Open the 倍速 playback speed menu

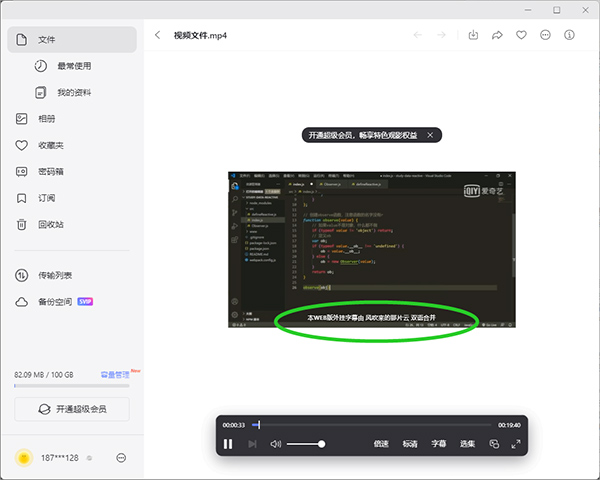381,444
